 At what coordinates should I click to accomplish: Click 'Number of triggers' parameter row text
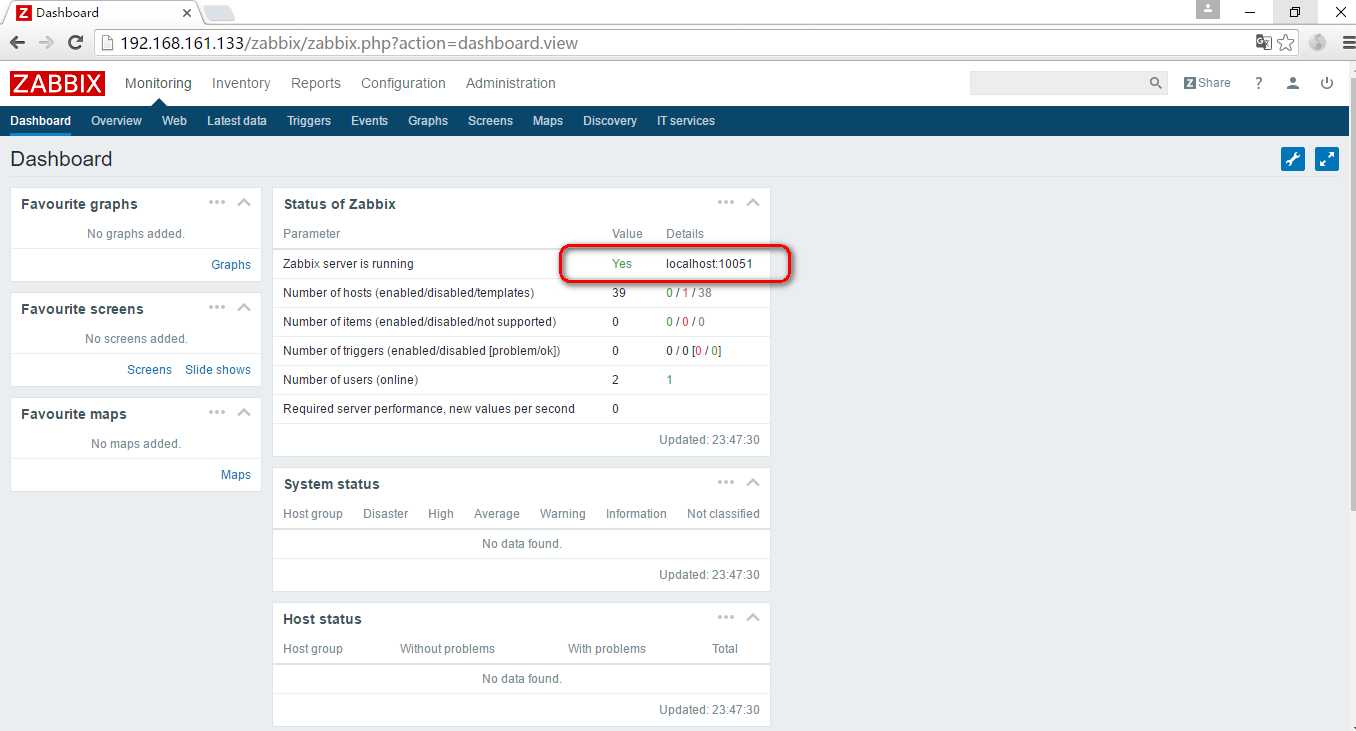[x=422, y=351]
